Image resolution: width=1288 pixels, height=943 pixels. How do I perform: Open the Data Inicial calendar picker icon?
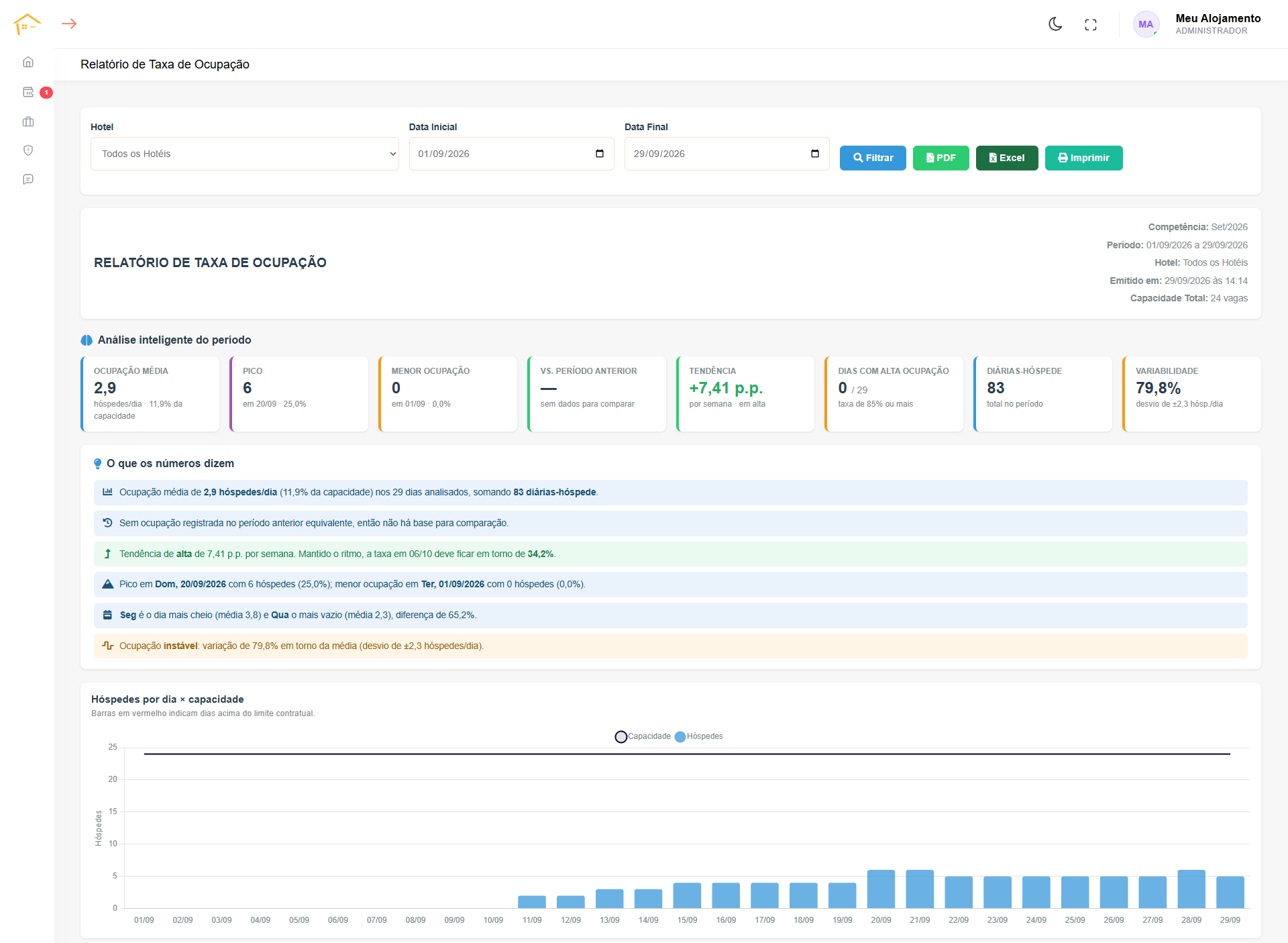click(x=600, y=154)
